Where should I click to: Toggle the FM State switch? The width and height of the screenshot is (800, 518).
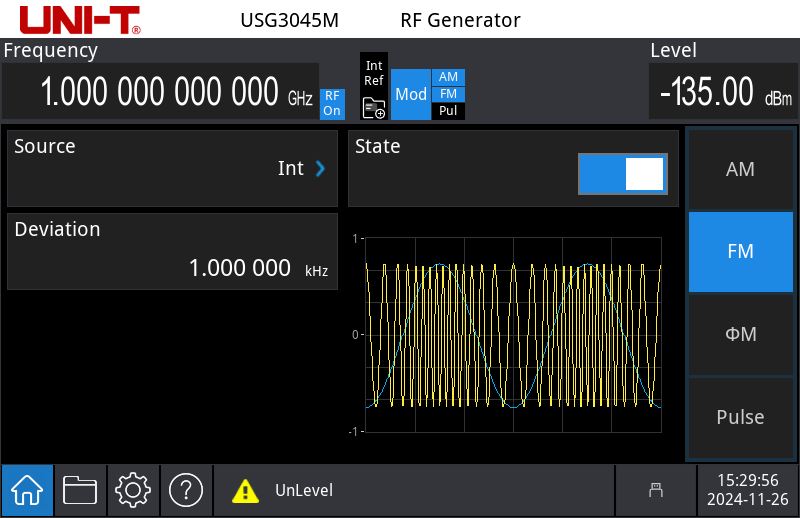(621, 174)
